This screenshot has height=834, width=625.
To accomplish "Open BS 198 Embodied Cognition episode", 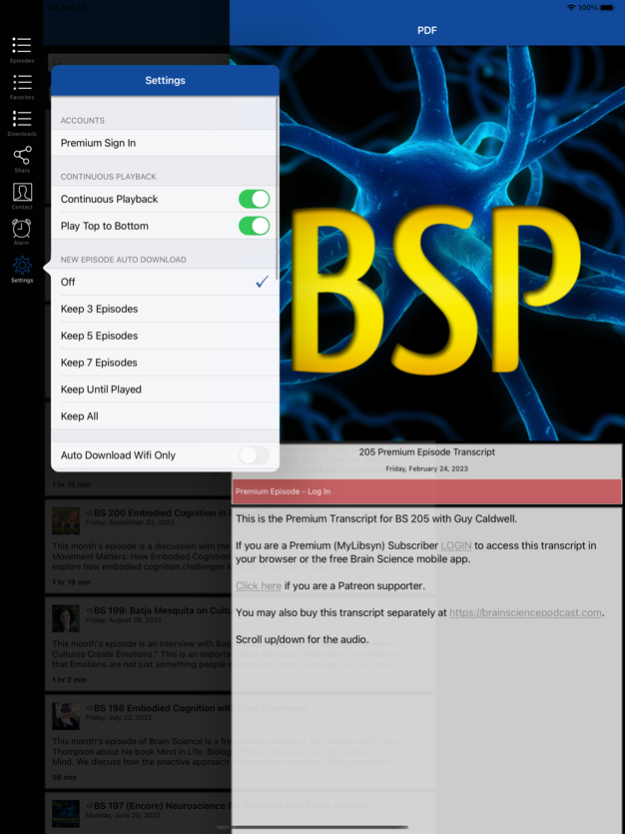I will coord(138,741).
